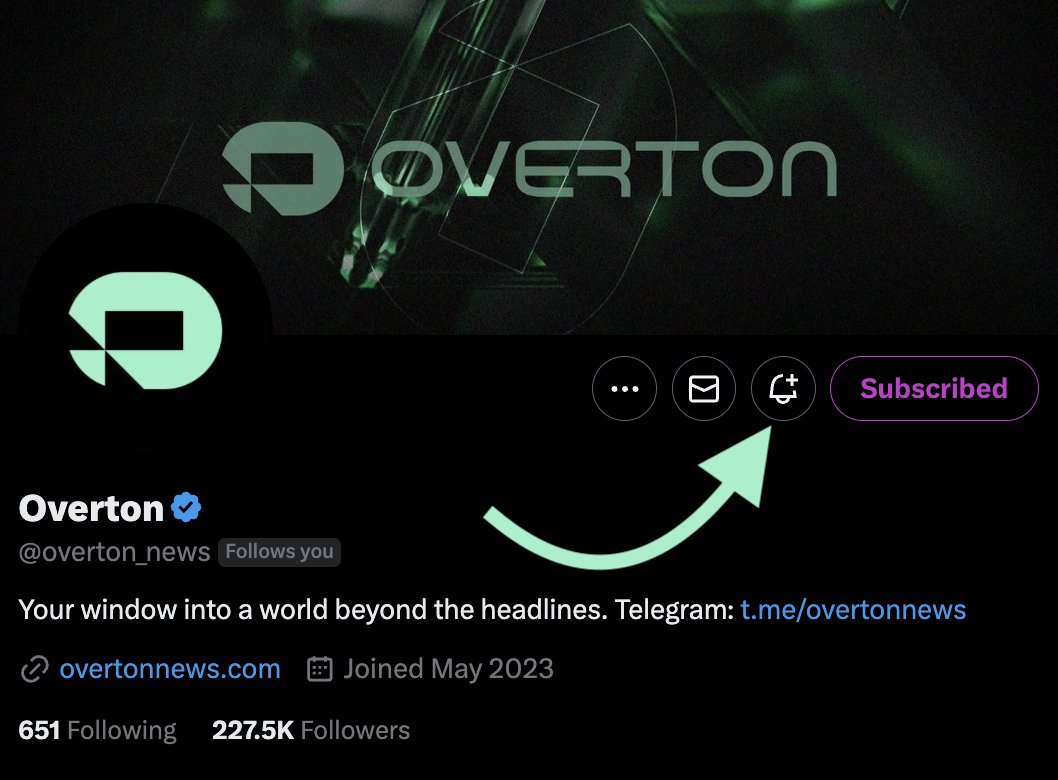Click the Overton display name
Screen dimensions: 1058x780
pyautogui.click(x=91, y=508)
